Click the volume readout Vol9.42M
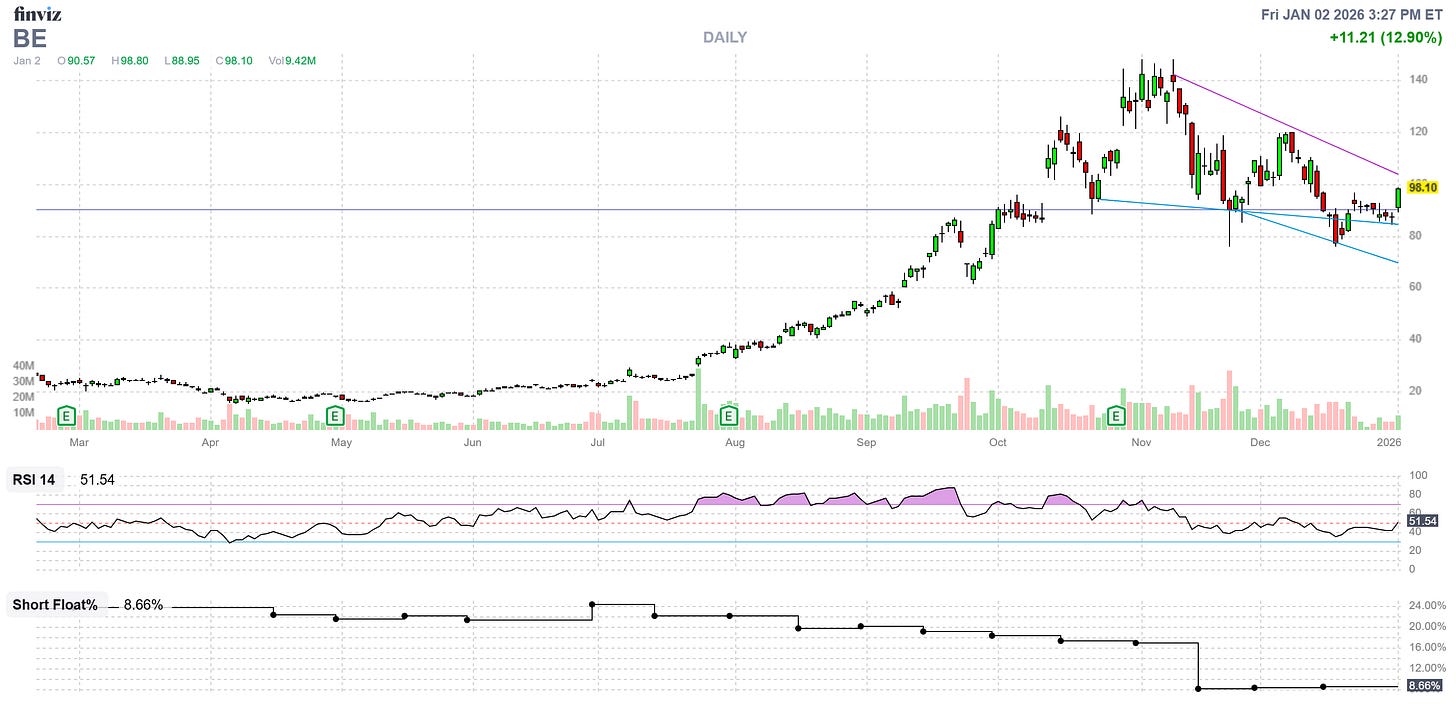 click(x=294, y=61)
